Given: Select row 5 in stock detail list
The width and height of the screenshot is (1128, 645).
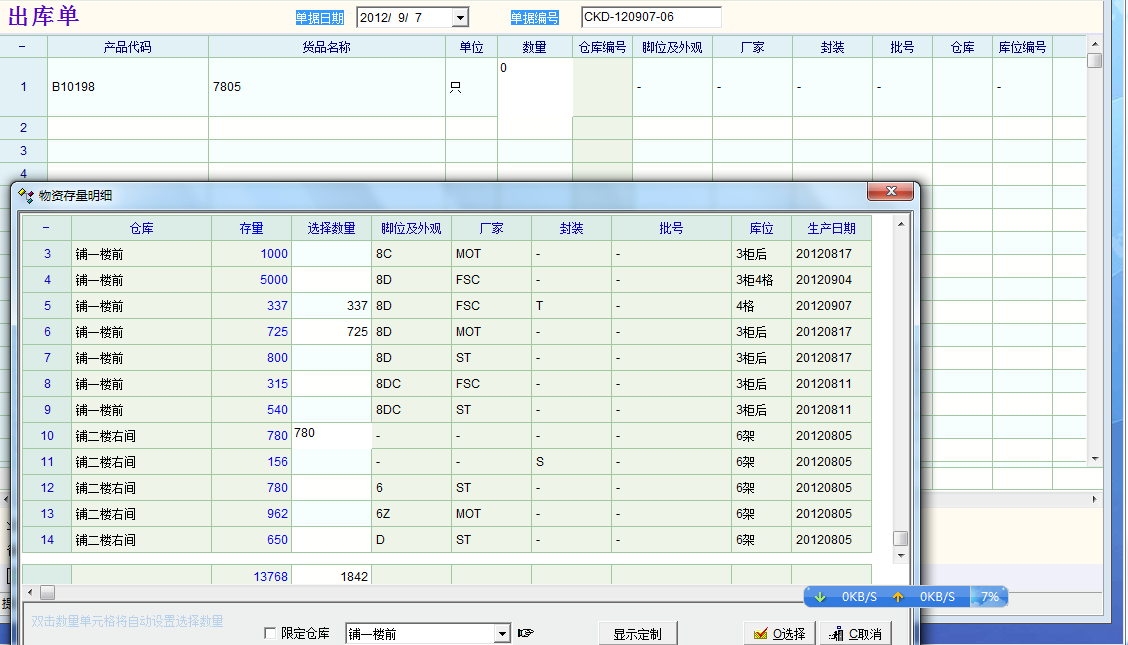Looking at the screenshot, I should click(x=47, y=306).
